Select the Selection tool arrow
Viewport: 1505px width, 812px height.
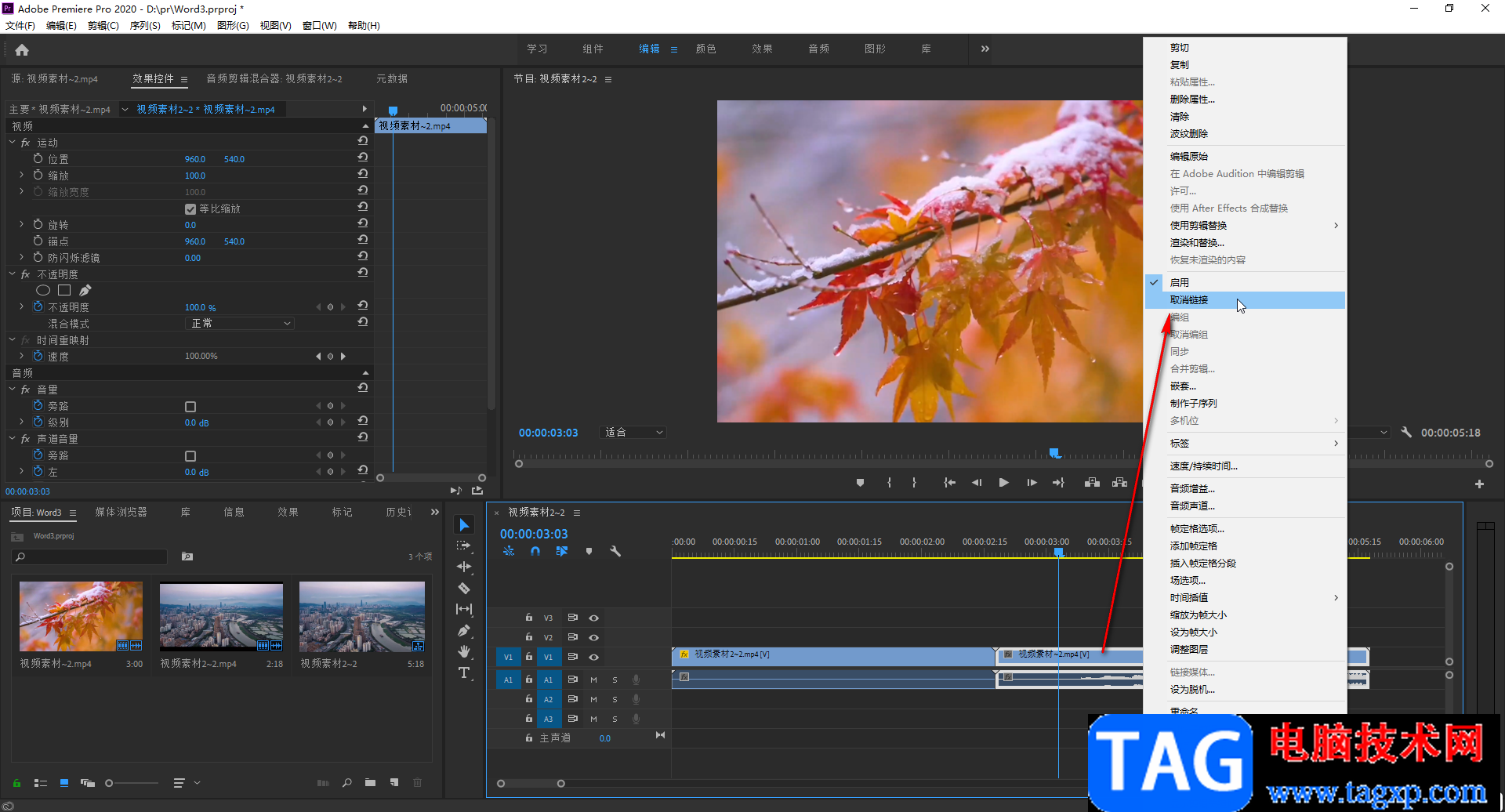coord(464,524)
